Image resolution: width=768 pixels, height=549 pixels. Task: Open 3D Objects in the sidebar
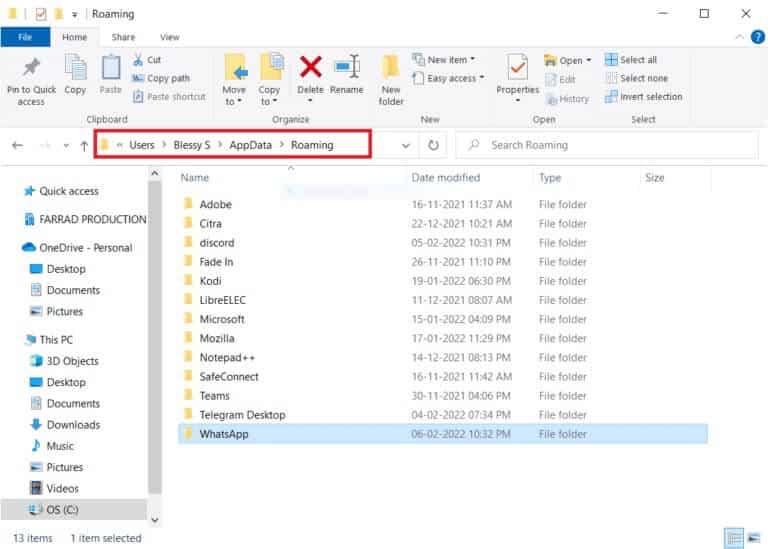pyautogui.click(x=65, y=361)
